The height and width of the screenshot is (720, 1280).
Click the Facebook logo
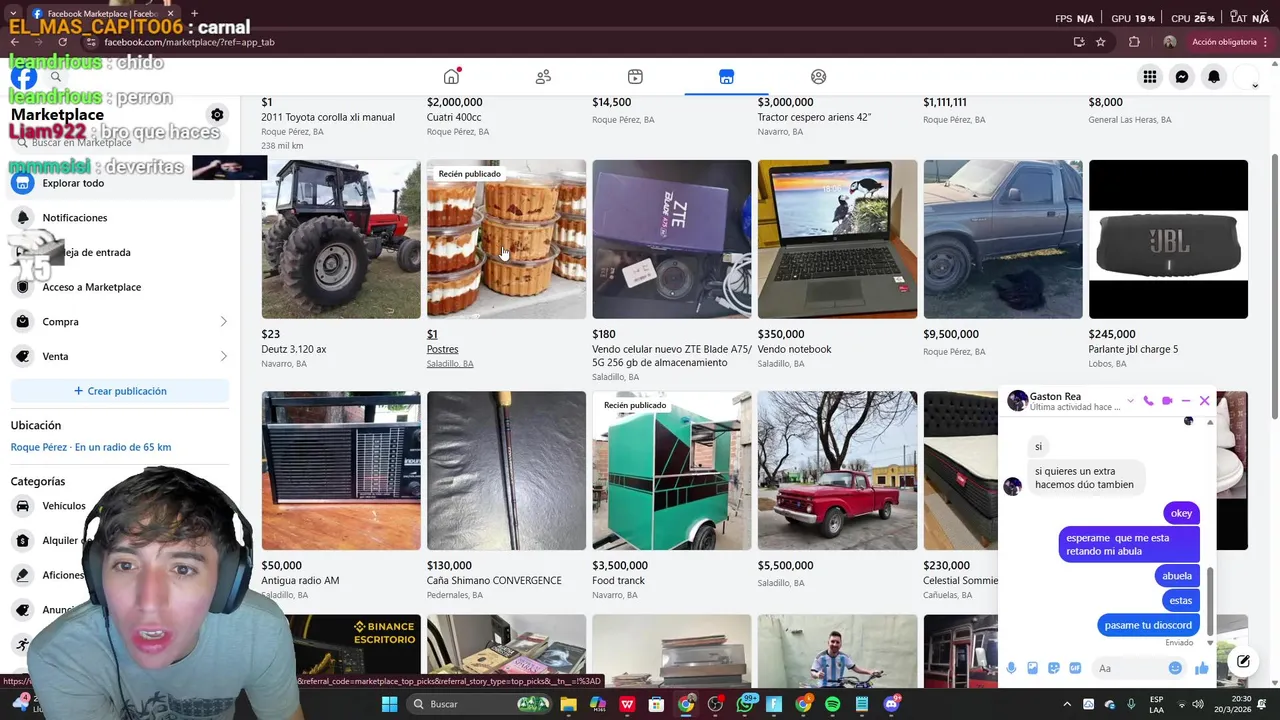pos(24,77)
